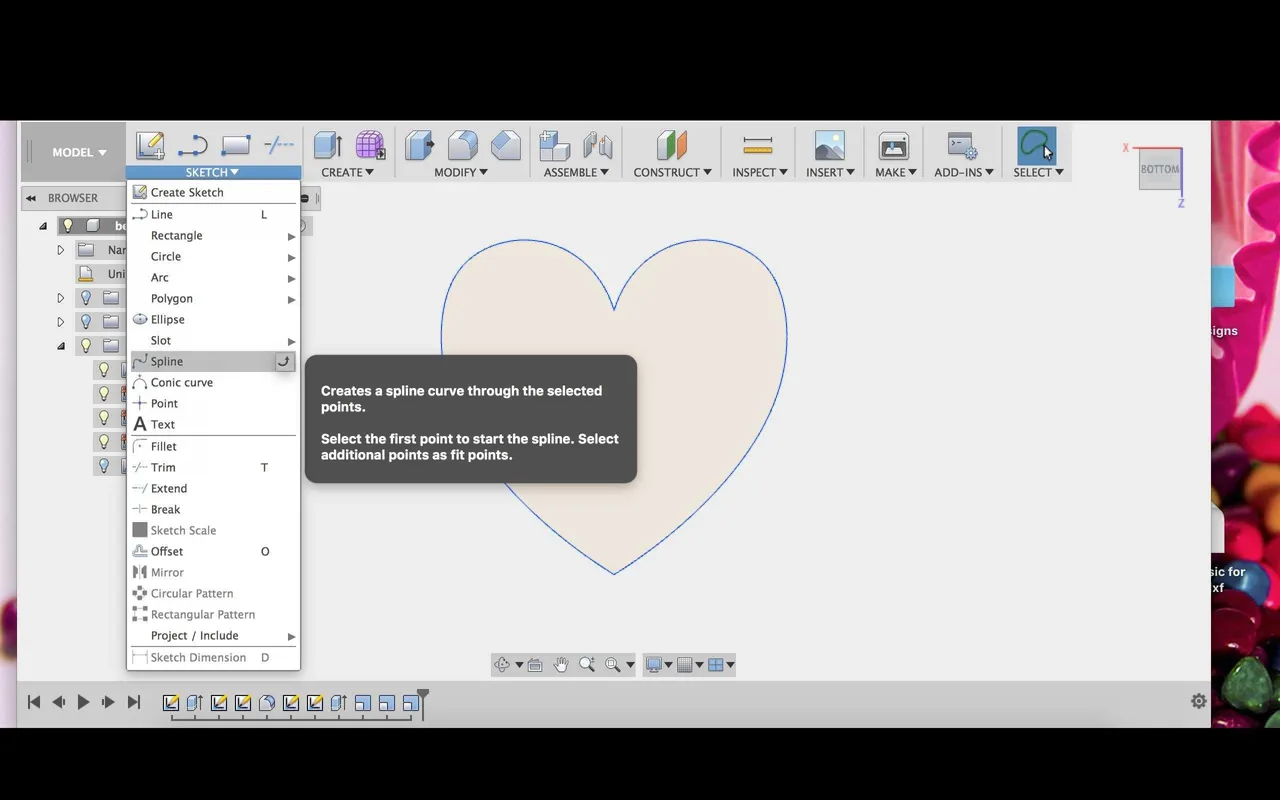Viewport: 1280px width, 800px height.
Task: Click the Grid and Snaps icon
Action: click(x=685, y=665)
